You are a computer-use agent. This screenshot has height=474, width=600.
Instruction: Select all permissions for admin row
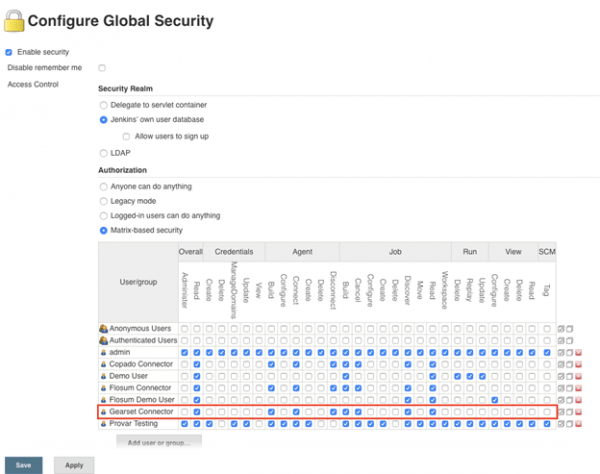point(561,353)
